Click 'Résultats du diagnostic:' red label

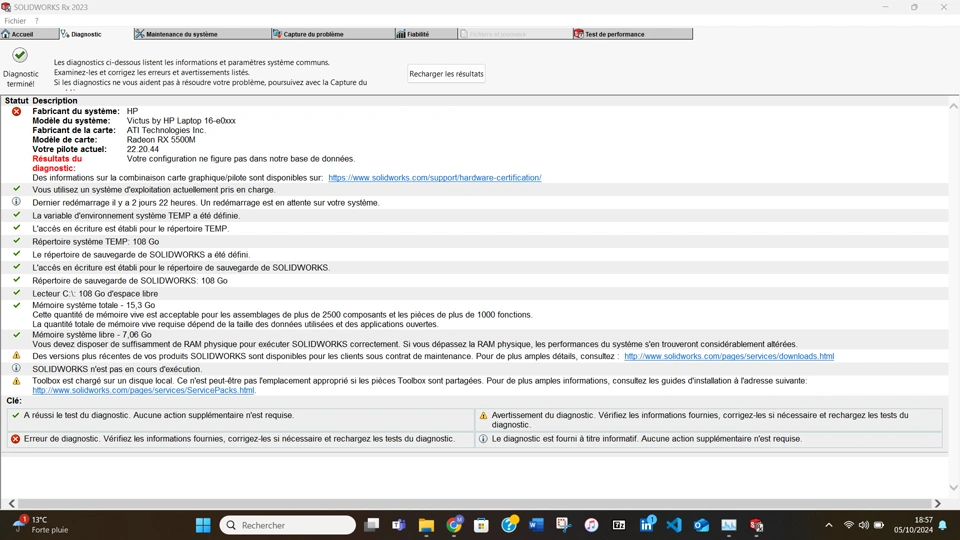56,163
